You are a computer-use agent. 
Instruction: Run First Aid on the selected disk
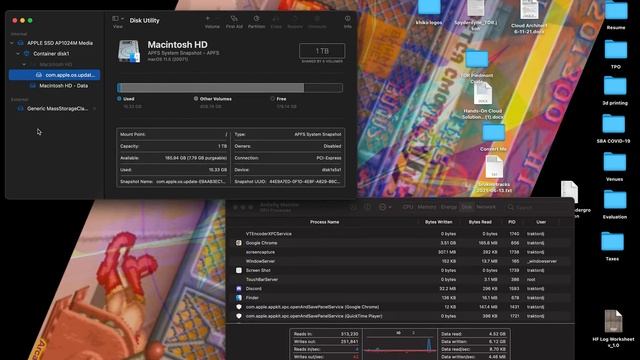234,22
